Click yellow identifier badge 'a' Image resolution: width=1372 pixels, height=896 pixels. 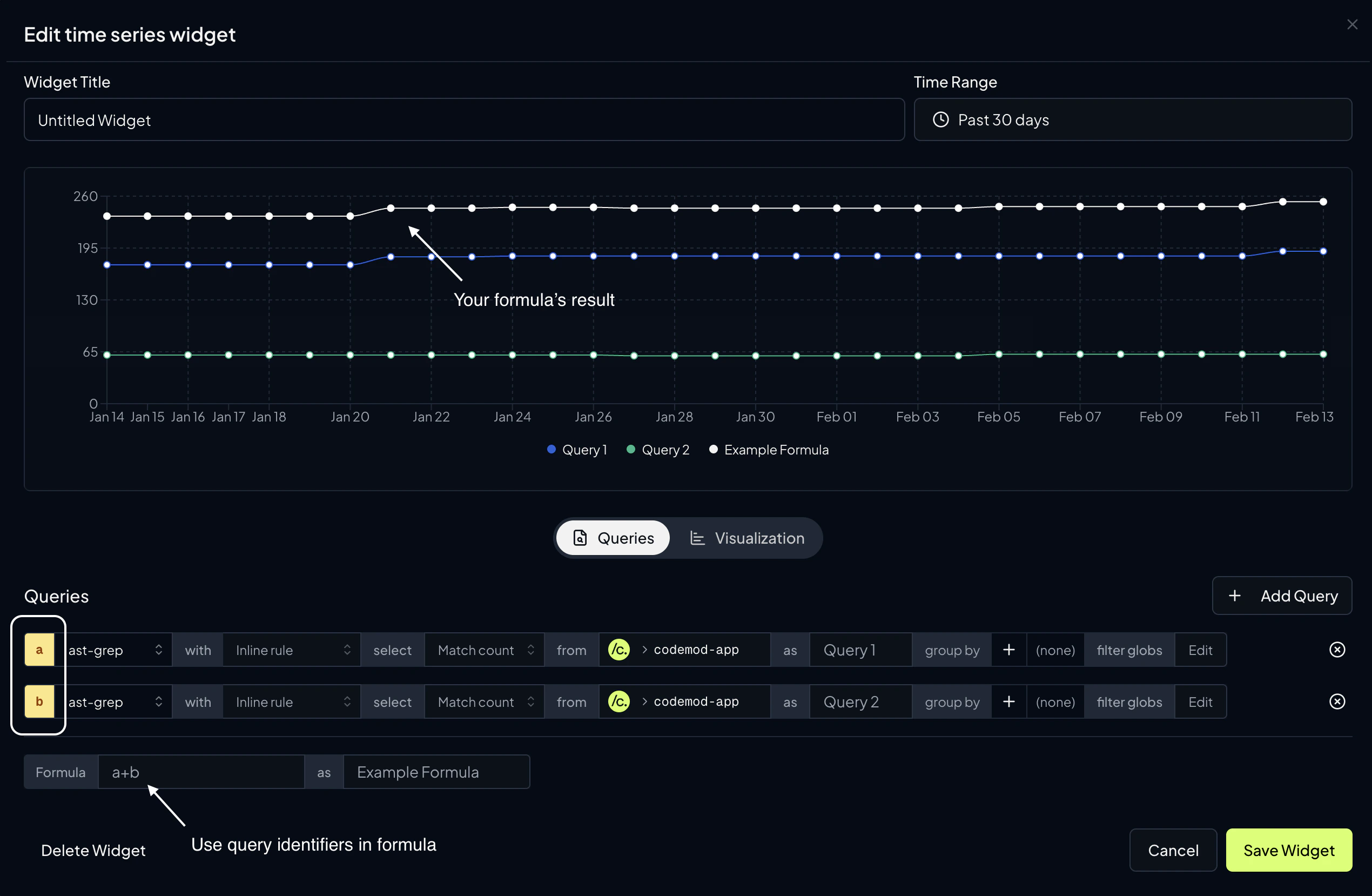pos(39,650)
